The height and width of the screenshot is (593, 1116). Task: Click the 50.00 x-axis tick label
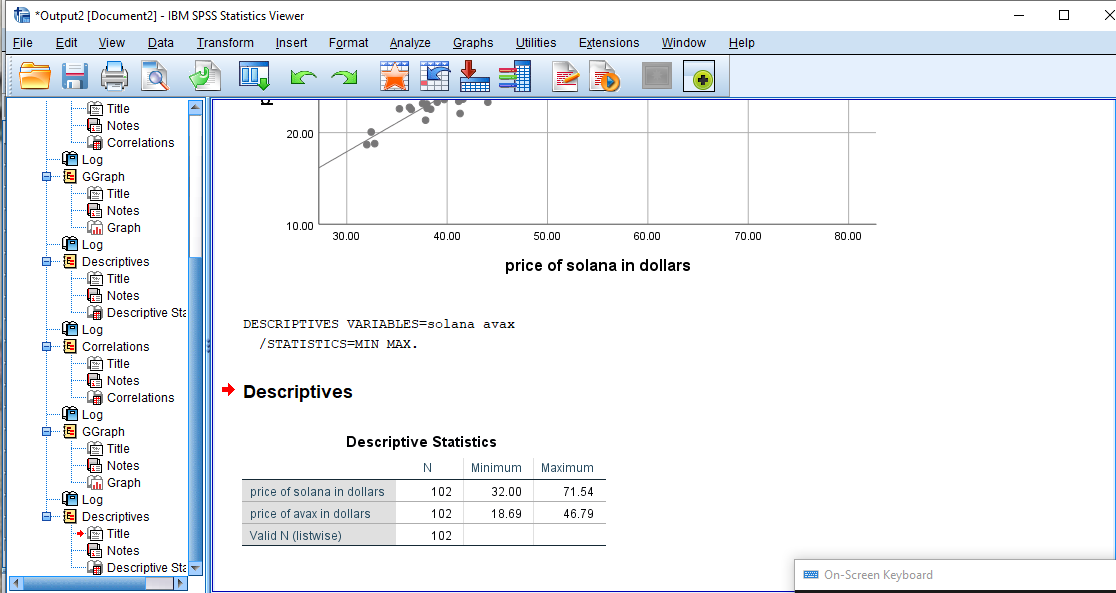coord(547,236)
